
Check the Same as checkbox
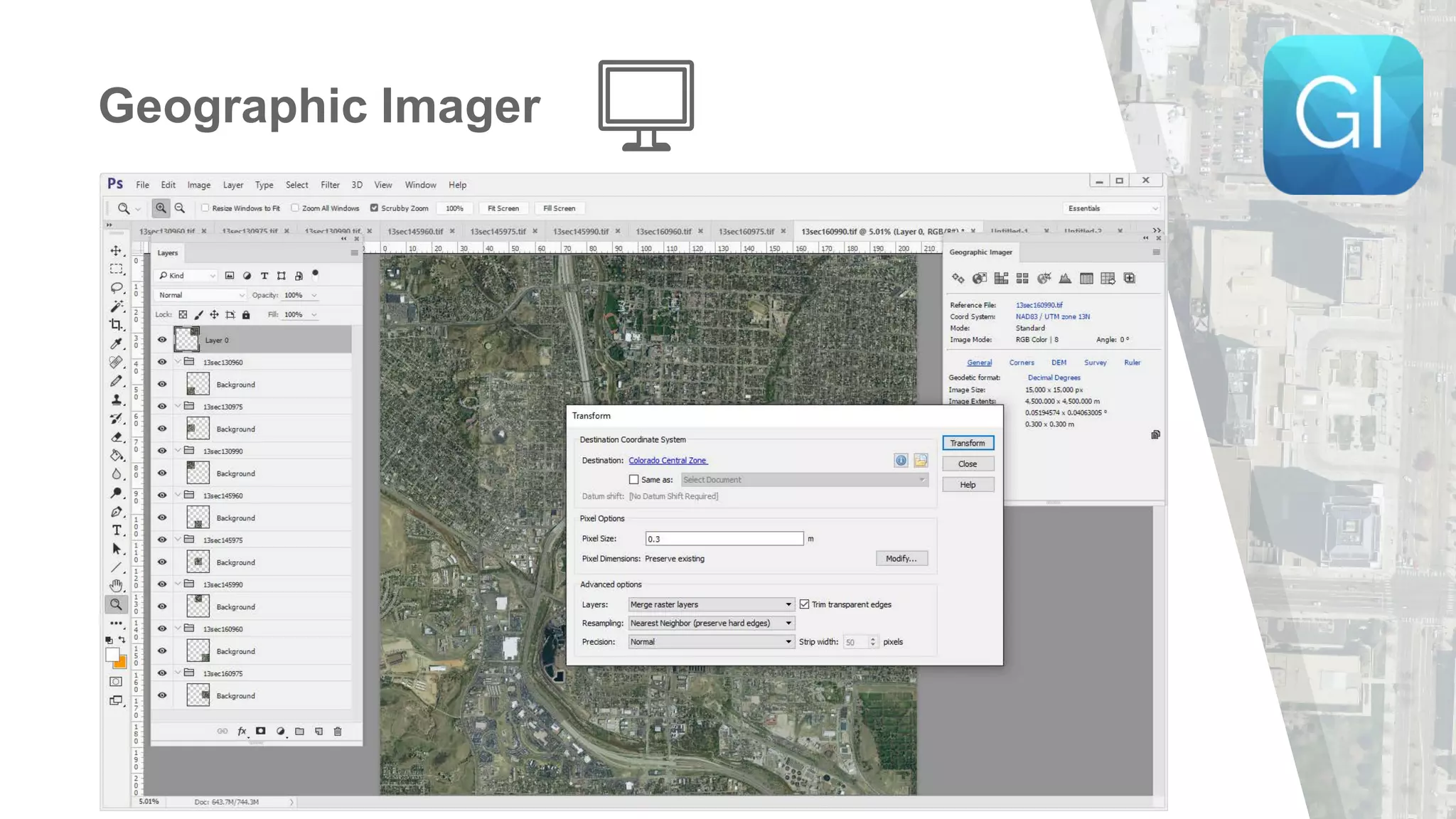pos(634,480)
